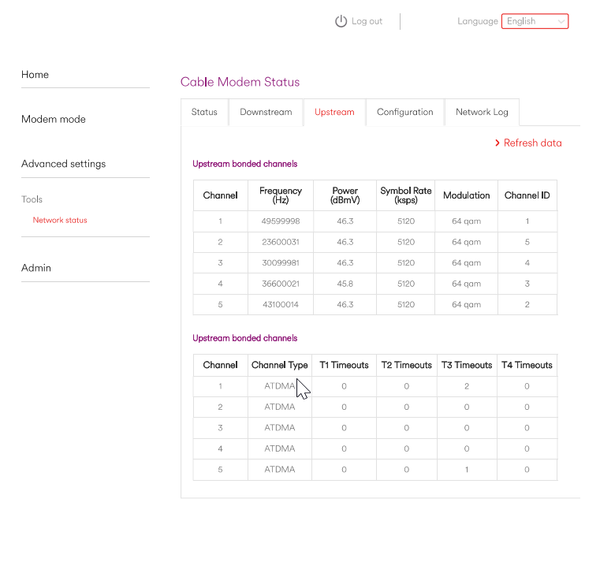Click the Refresh data link
The height and width of the screenshot is (565, 600).
532,143
